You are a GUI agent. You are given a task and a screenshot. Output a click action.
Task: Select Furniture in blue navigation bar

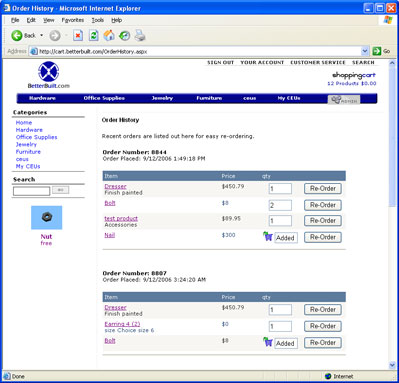[x=209, y=98]
